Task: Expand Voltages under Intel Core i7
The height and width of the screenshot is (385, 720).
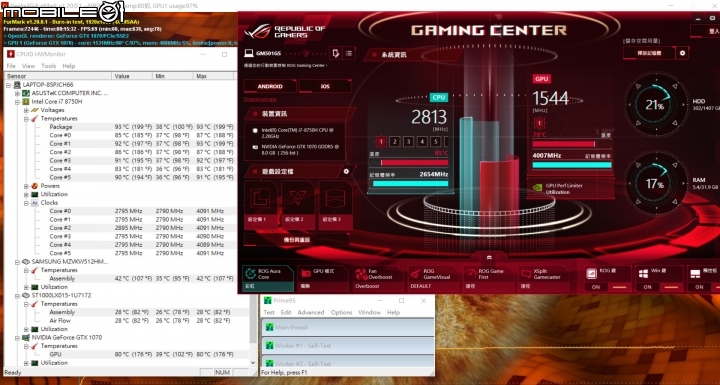Action: coord(26,110)
